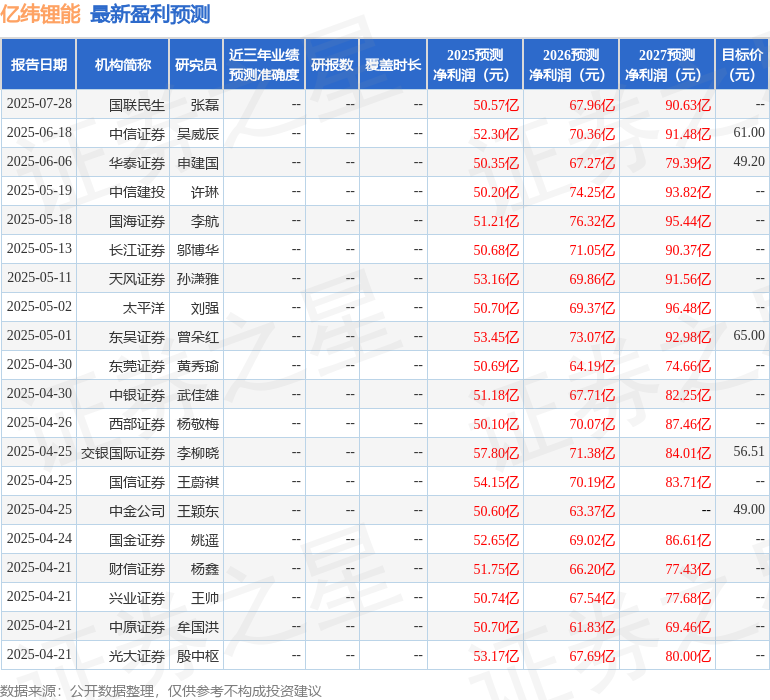This screenshot has height=700, width=770.
Task: Click the date 2025-07-28
Action: (39, 104)
